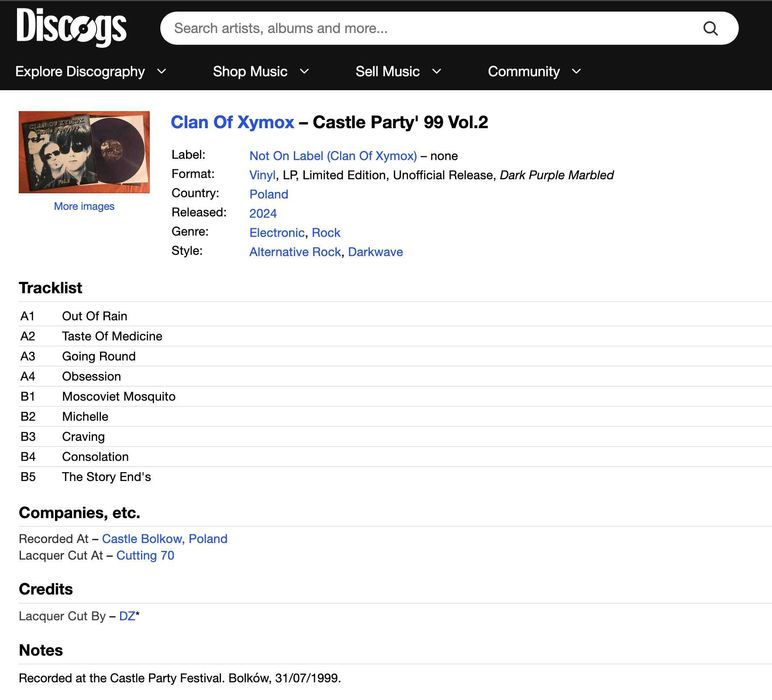Browse the Darkwave style link
772x700 pixels.
[375, 252]
